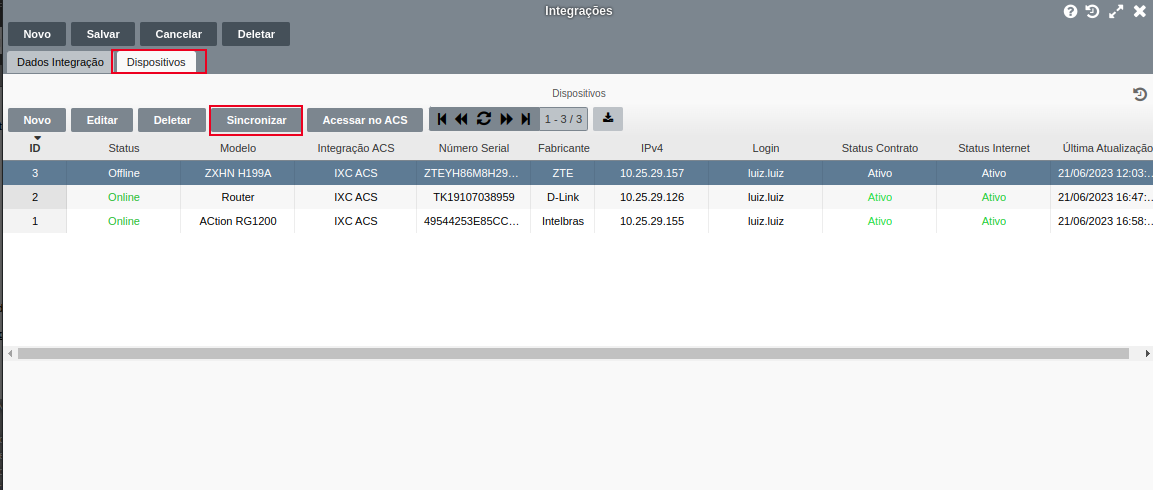This screenshot has width=1153, height=490.
Task: Go to previous page of results
Action: pos(461,119)
